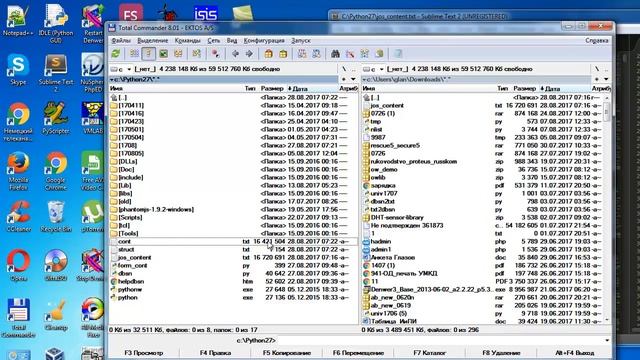Click the FTP connect toolbar icon
The width and height of the screenshot is (640, 360).
coord(302,53)
